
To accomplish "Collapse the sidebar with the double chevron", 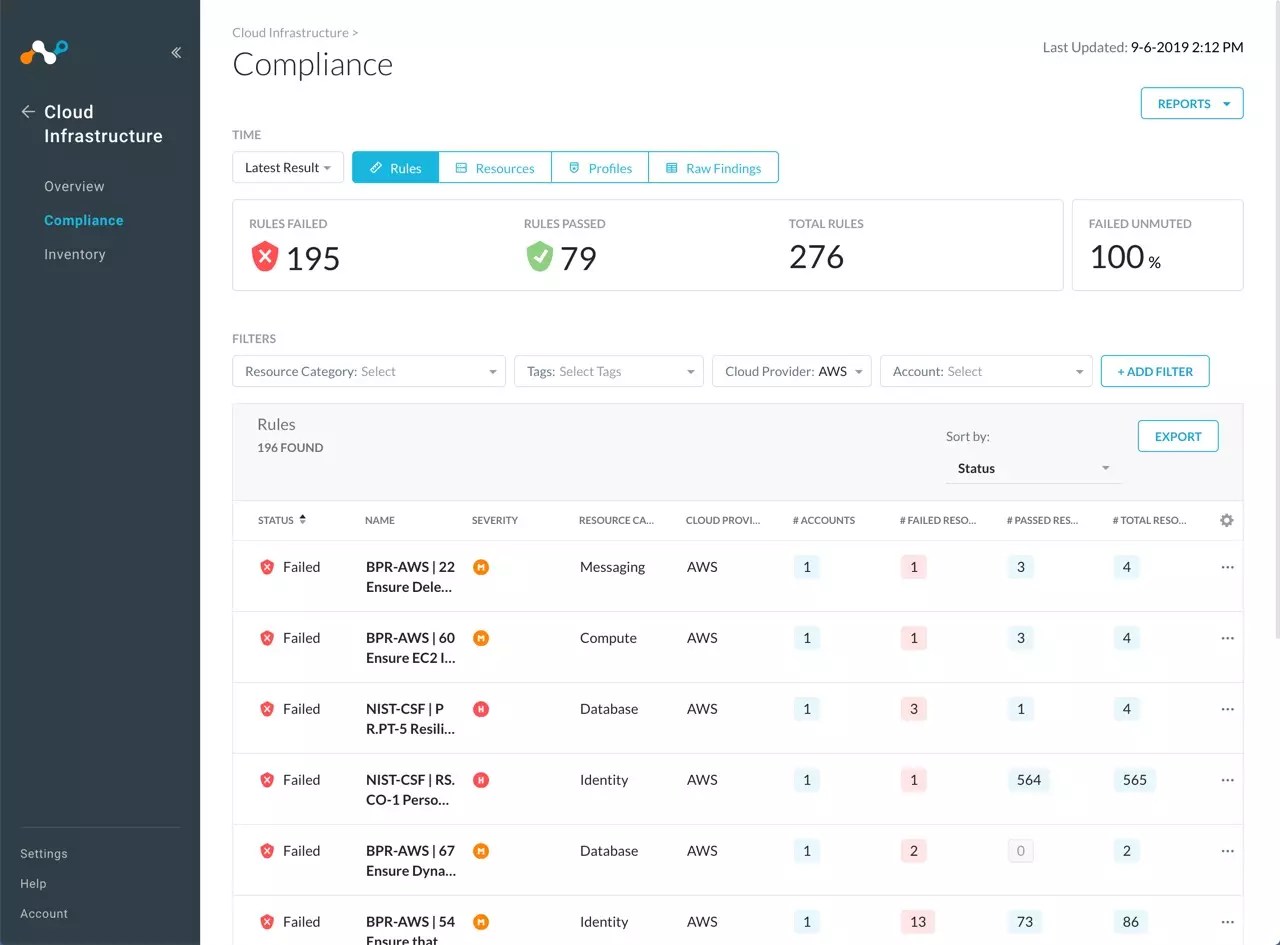I will coord(176,53).
